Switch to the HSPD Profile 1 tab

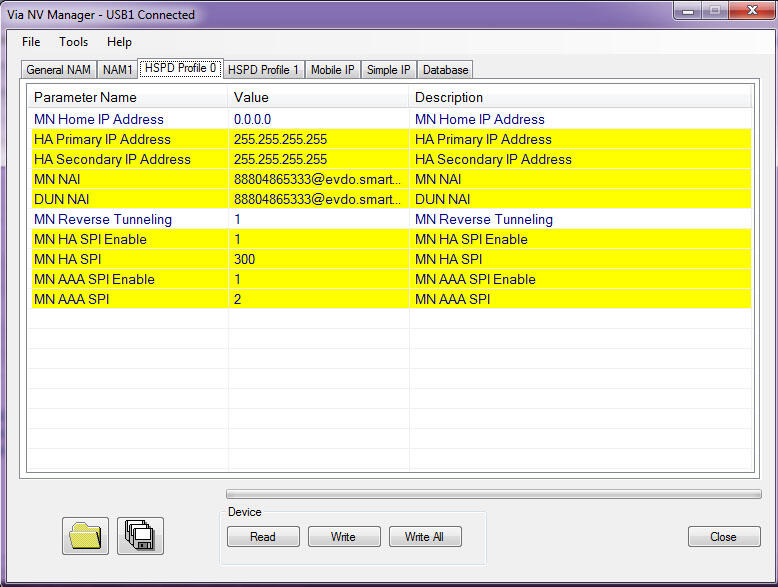[x=263, y=70]
